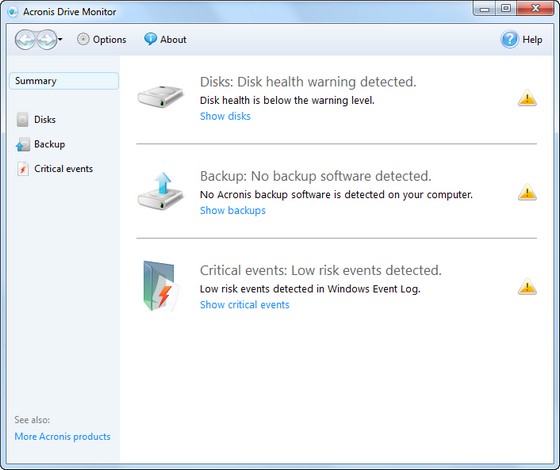Click the backup warning triangle icon
560x470 pixels.
click(x=527, y=192)
